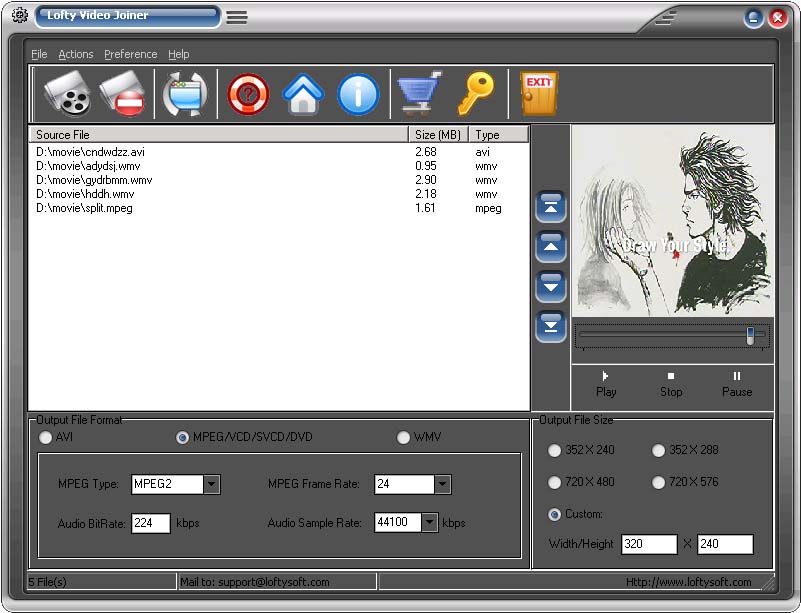801x613 pixels.
Task: Stop the video preview
Action: 671,384
